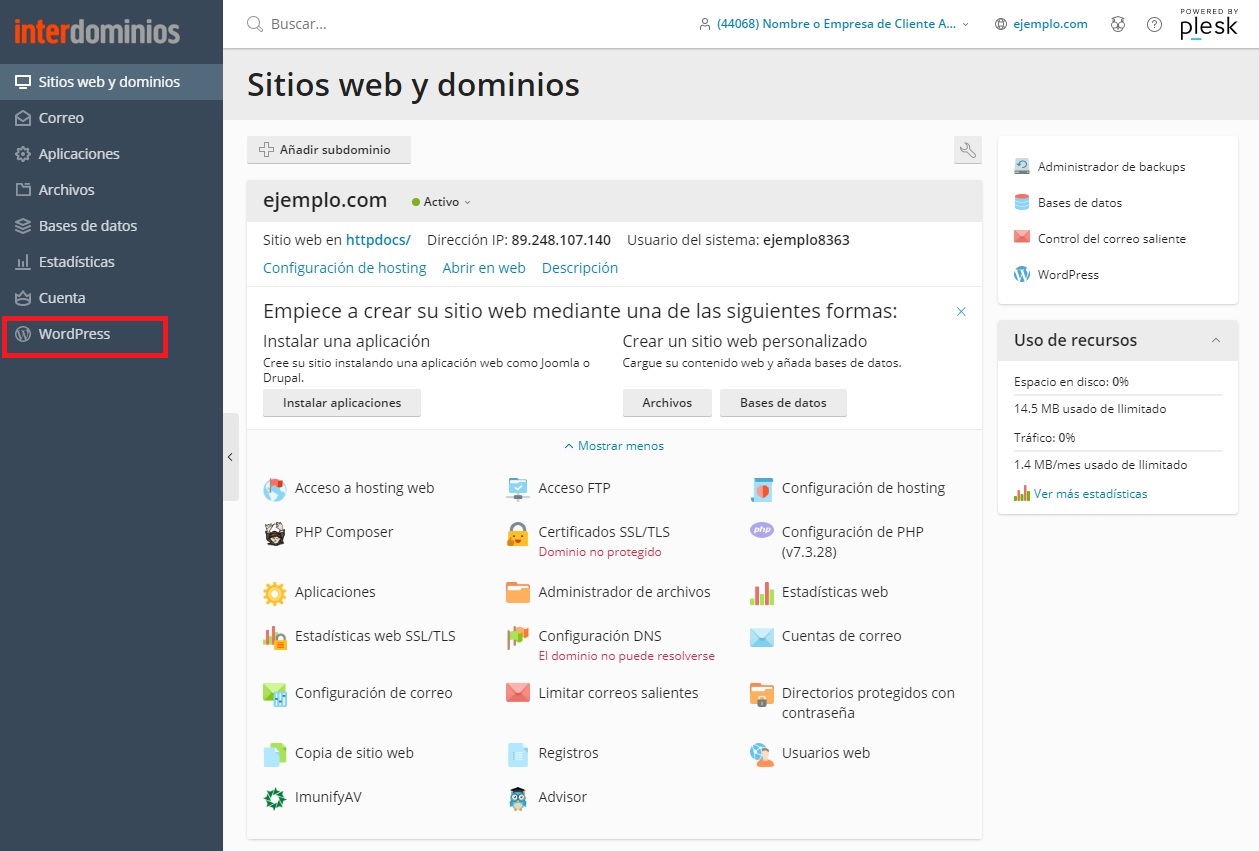Dismiss the website creation suggestion panel

pos(961,312)
